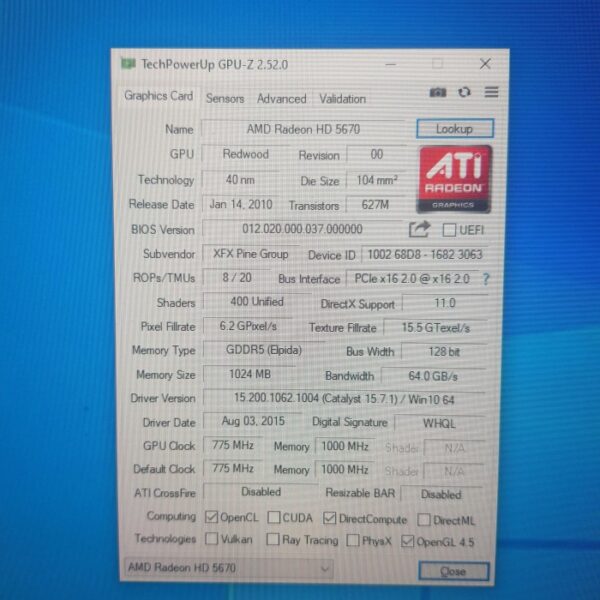Open the Advanced tab
Viewport: 600px width, 600px height.
click(x=282, y=99)
